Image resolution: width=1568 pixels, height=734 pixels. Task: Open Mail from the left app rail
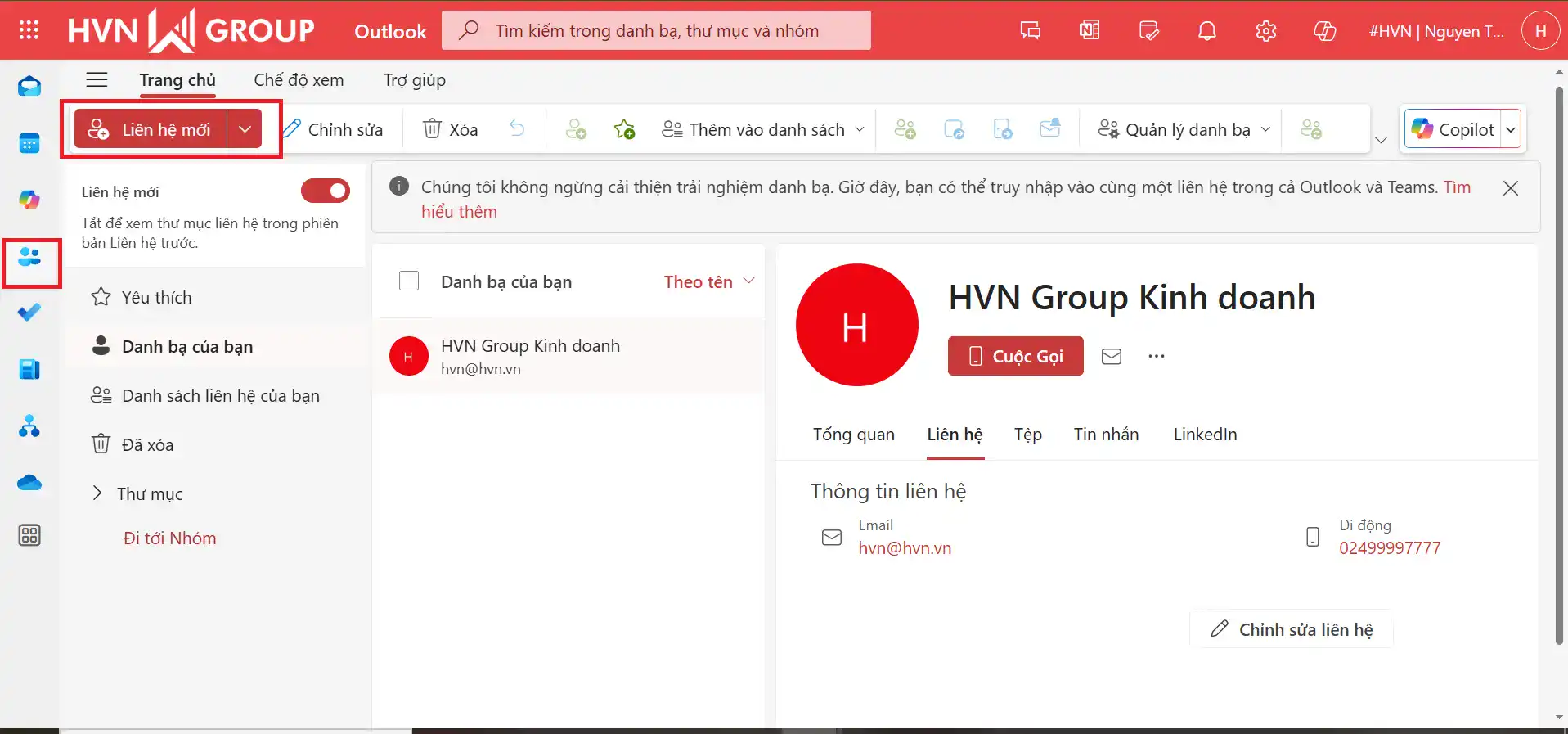29,86
